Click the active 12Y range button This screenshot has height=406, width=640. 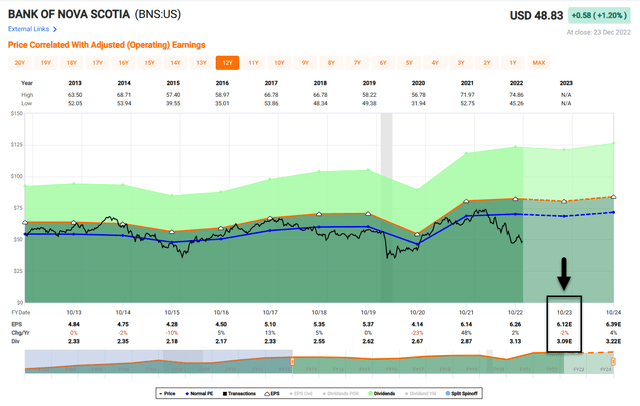[x=227, y=63]
